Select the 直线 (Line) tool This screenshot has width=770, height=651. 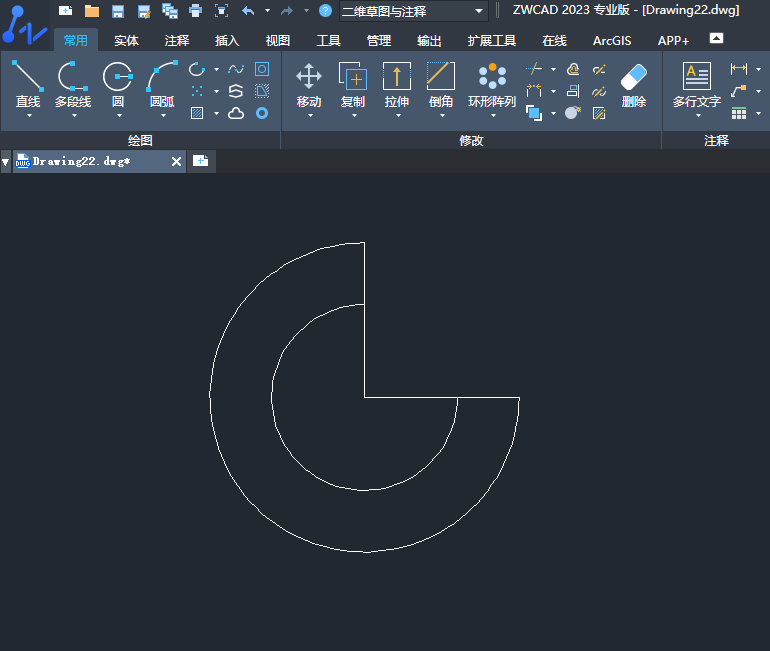coord(28,84)
